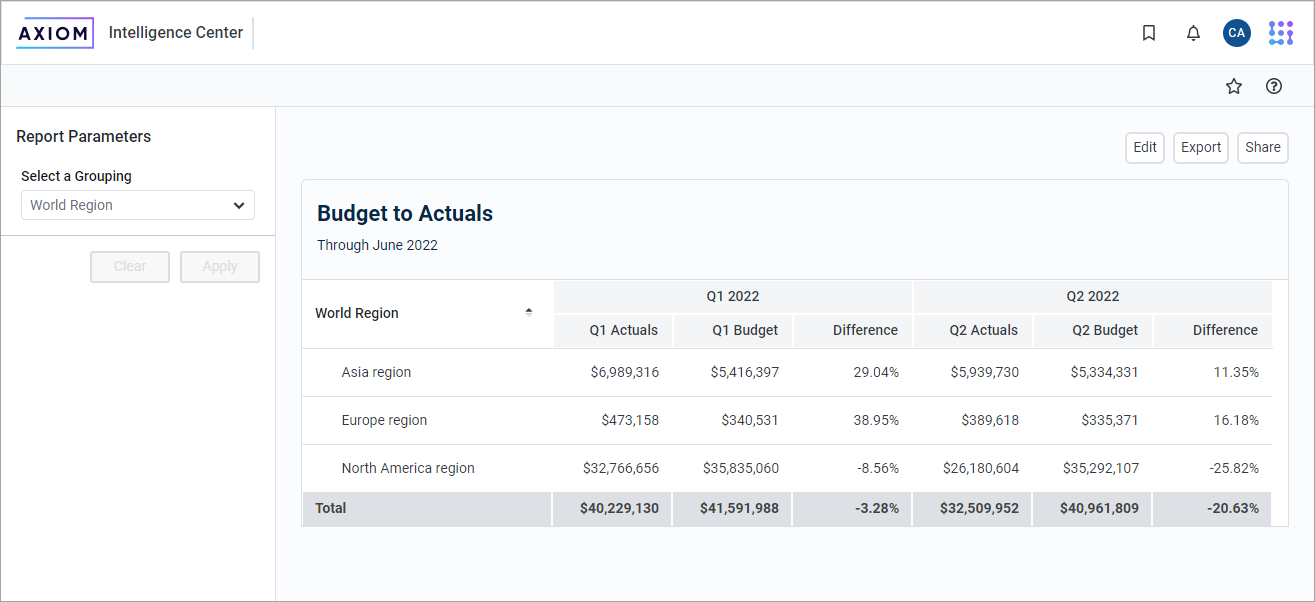Select the North America region row
The width and height of the screenshot is (1315, 602).
tap(408, 468)
